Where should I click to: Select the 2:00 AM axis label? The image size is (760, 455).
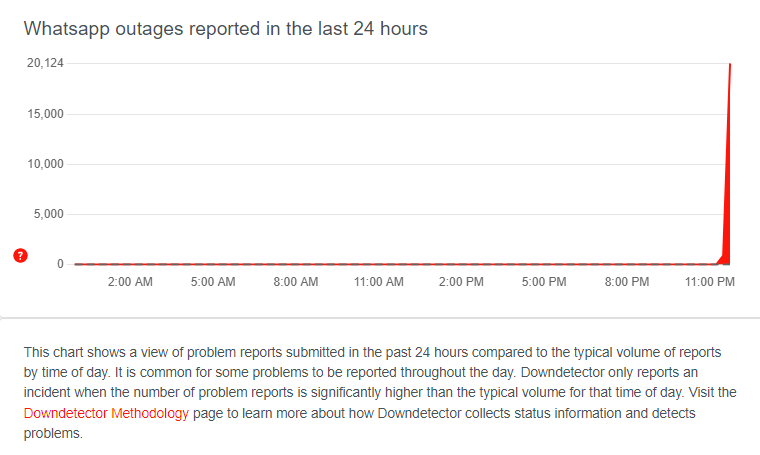[130, 282]
